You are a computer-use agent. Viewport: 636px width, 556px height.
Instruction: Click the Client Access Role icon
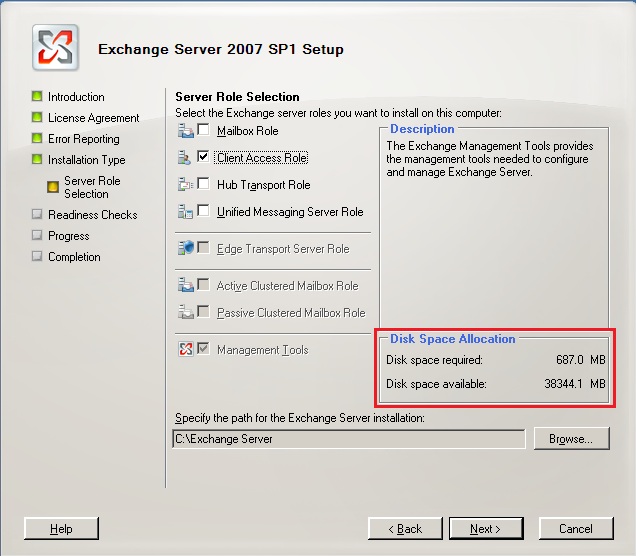coord(184,158)
